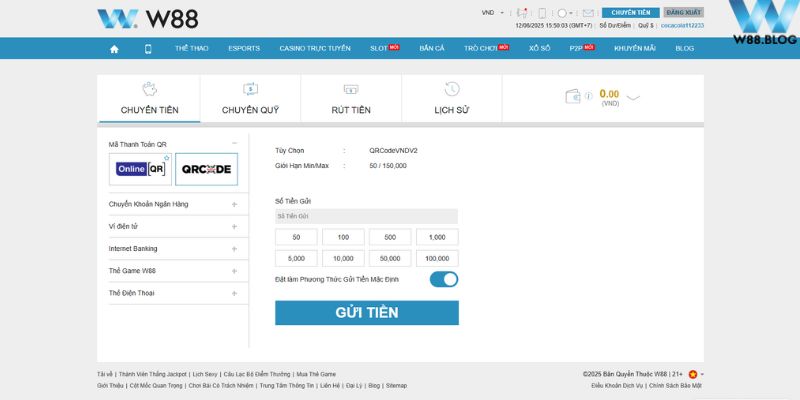Choose the 10,000 amount preset
Screen dimensions: 800x400
(x=343, y=259)
